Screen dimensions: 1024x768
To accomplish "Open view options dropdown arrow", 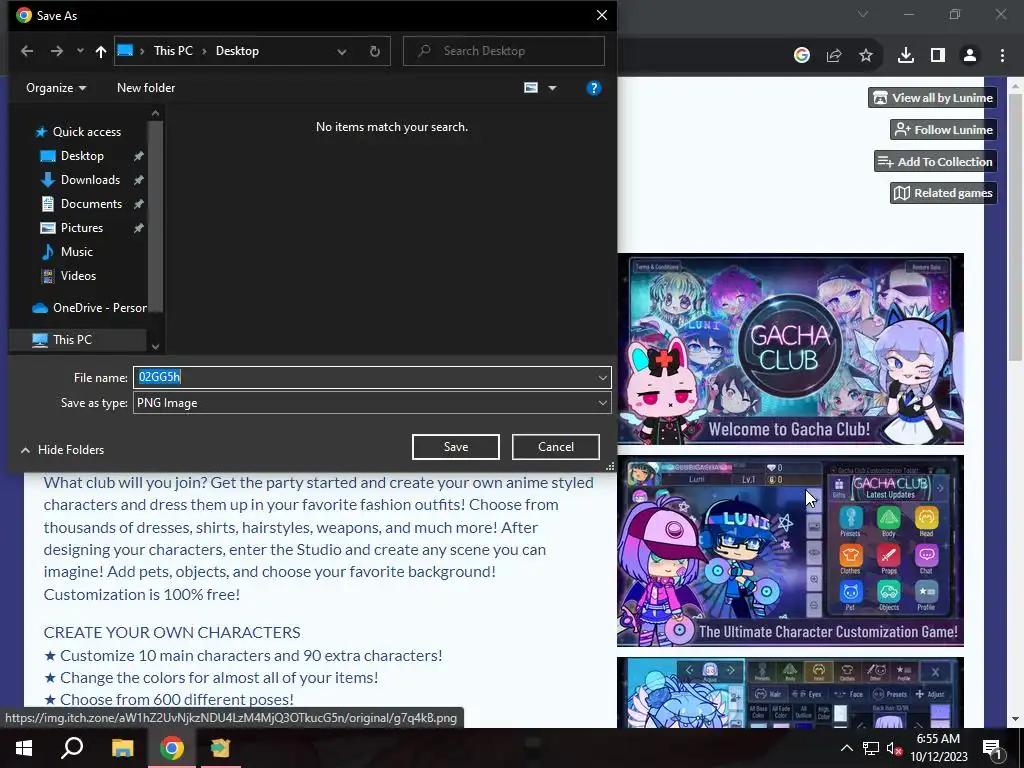I will point(552,88).
